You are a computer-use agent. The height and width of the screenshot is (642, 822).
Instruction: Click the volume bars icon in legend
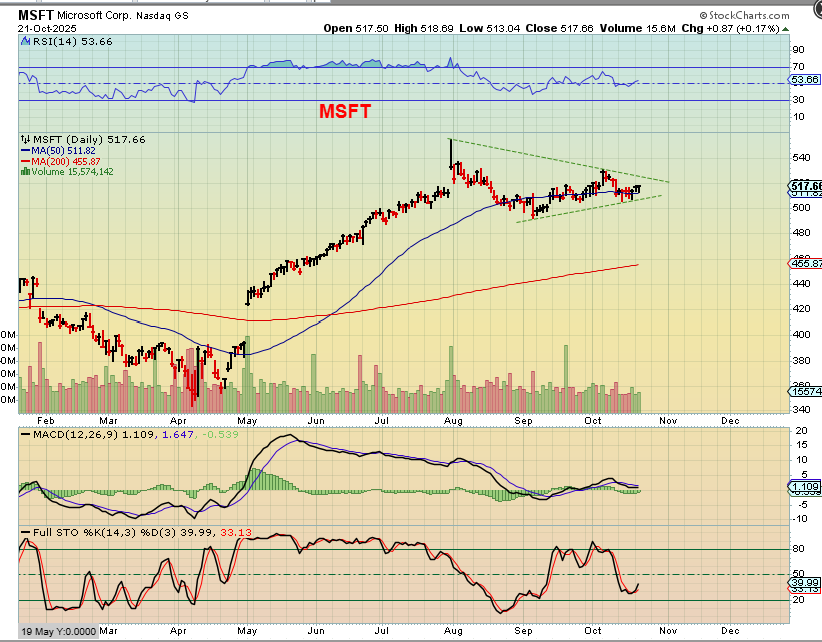pyautogui.click(x=25, y=171)
